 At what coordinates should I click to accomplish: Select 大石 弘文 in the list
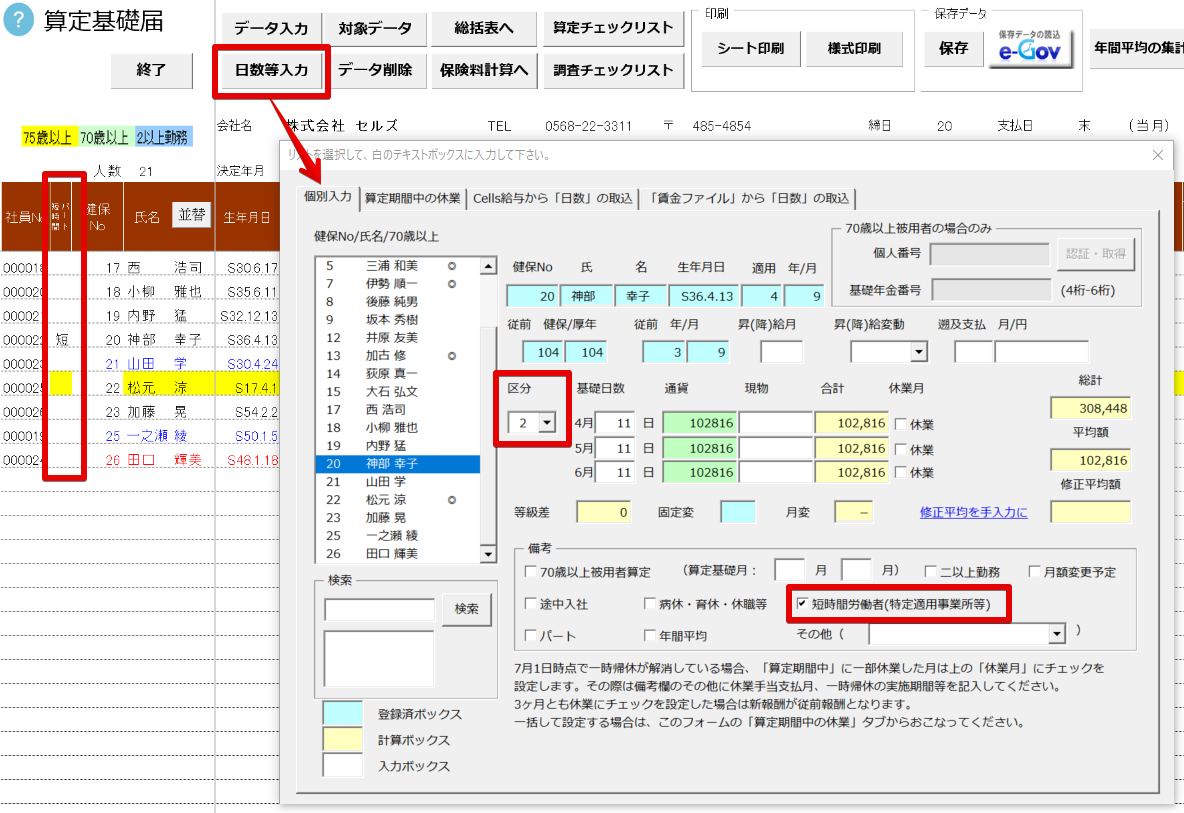[397, 392]
